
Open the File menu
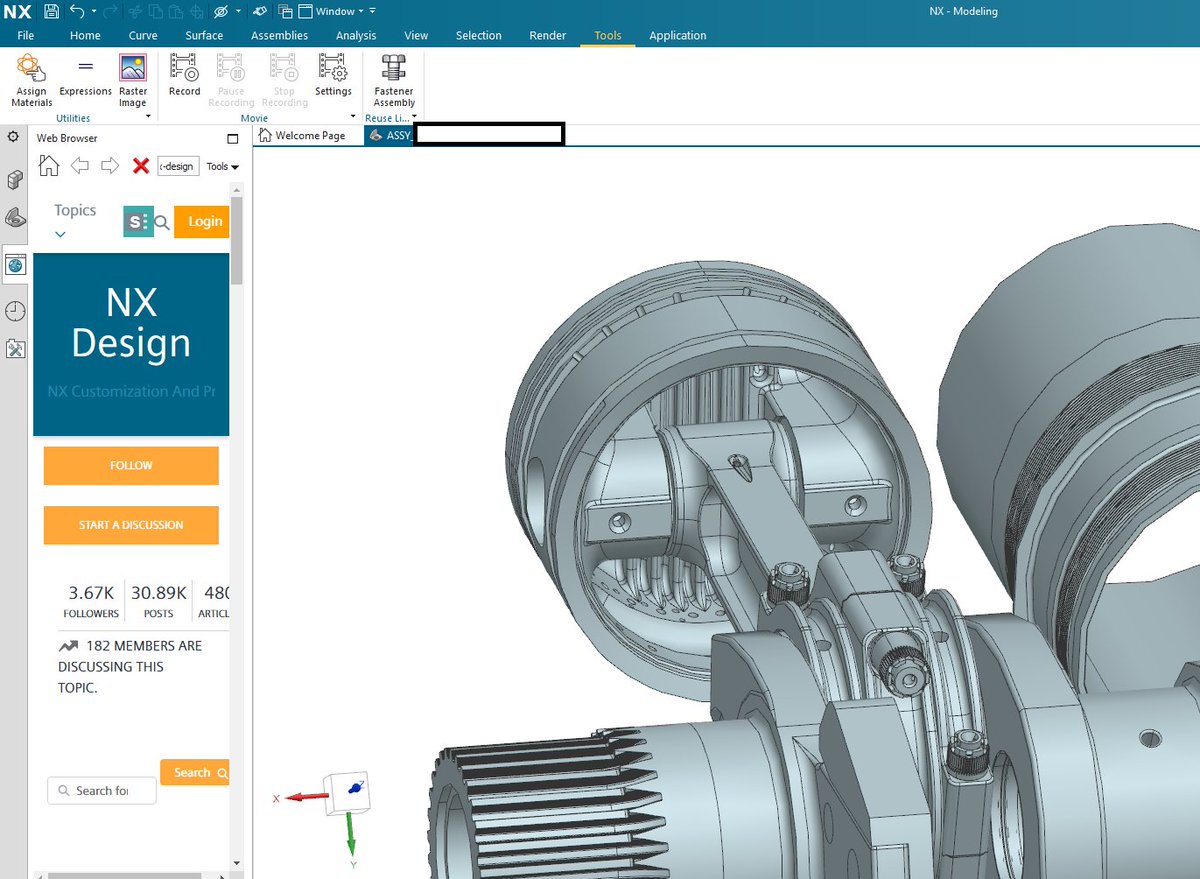(26, 35)
